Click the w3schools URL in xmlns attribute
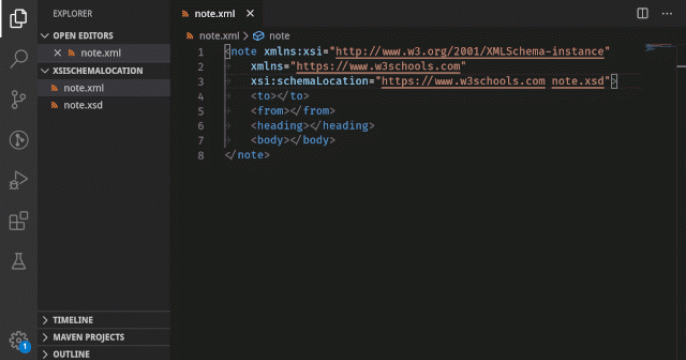686x360 pixels. pos(378,66)
